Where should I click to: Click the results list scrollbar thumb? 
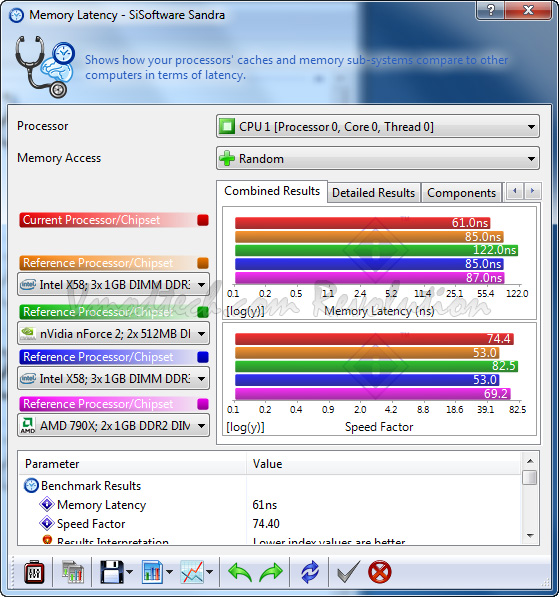click(x=530, y=477)
